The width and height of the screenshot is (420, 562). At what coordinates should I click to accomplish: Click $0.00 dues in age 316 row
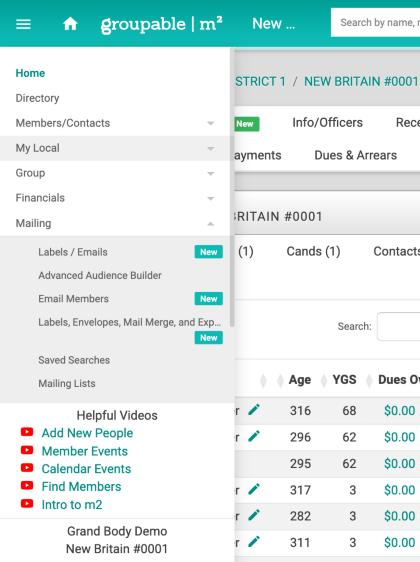[x=400, y=410]
